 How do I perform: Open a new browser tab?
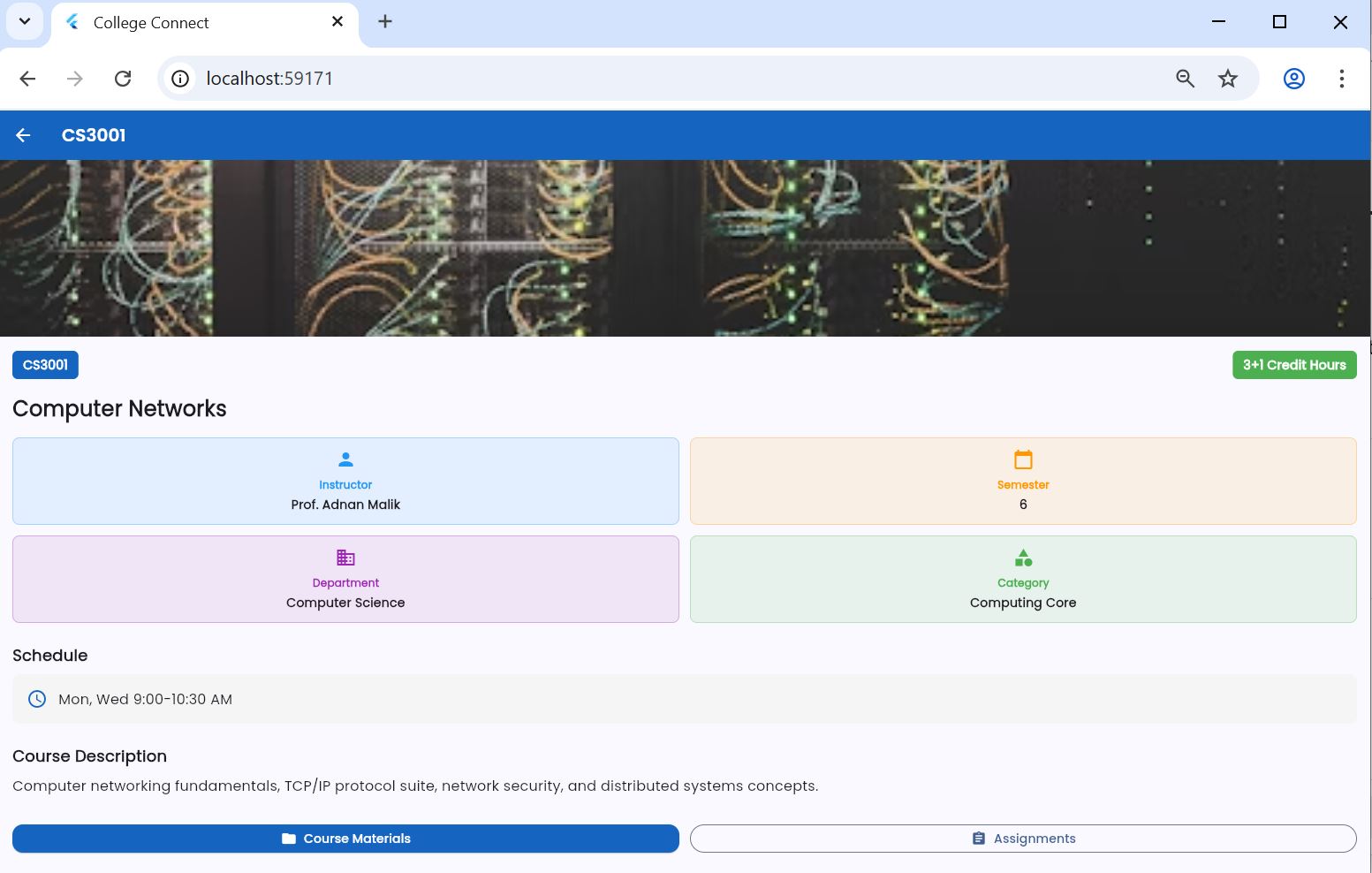click(385, 21)
